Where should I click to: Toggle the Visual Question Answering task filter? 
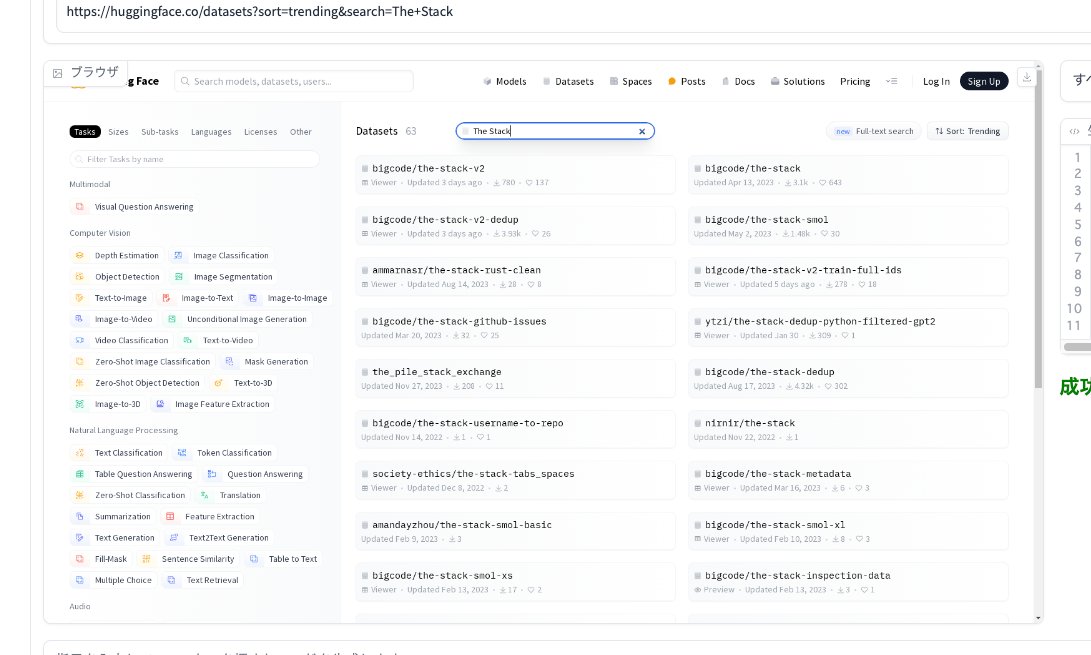tap(134, 207)
